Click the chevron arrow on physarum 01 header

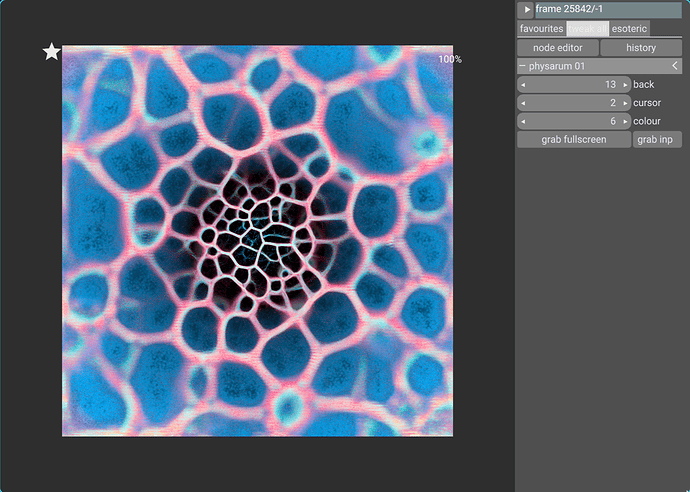[675, 66]
